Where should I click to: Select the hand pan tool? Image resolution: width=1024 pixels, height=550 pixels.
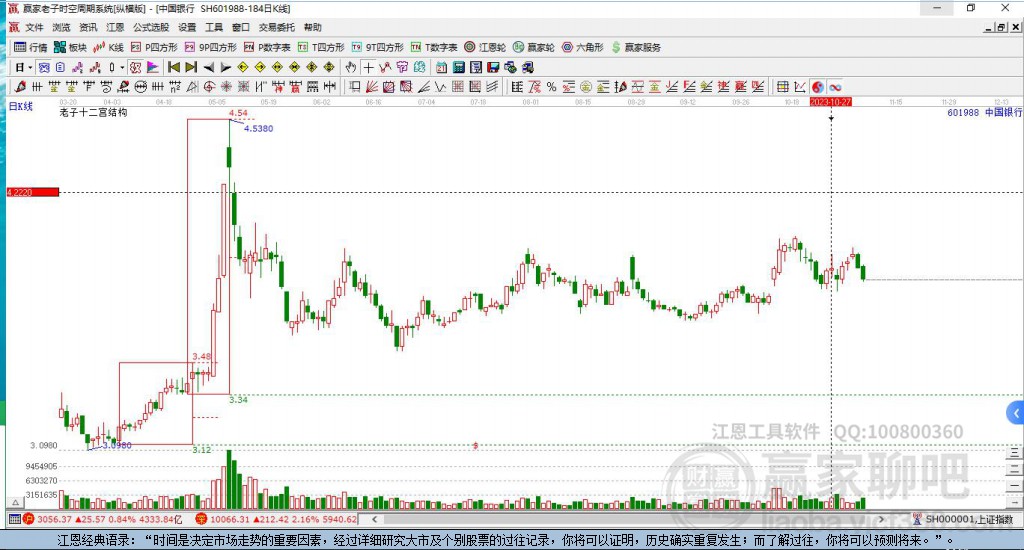[351, 67]
